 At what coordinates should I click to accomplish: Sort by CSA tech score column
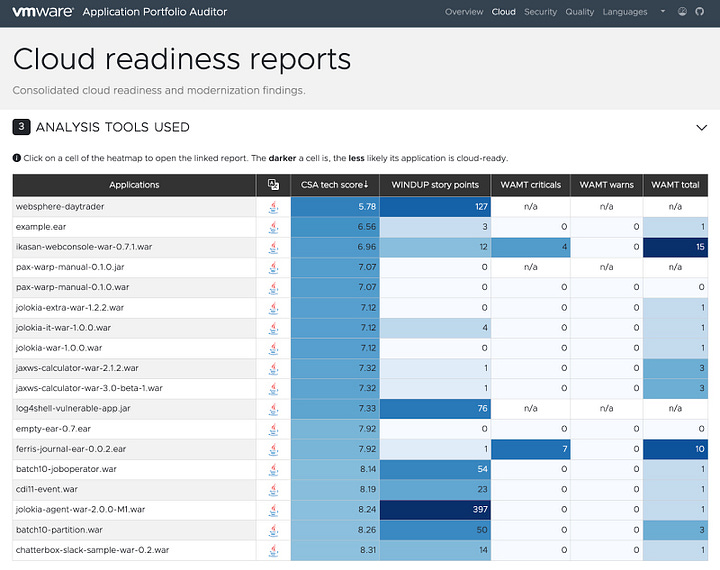335,185
